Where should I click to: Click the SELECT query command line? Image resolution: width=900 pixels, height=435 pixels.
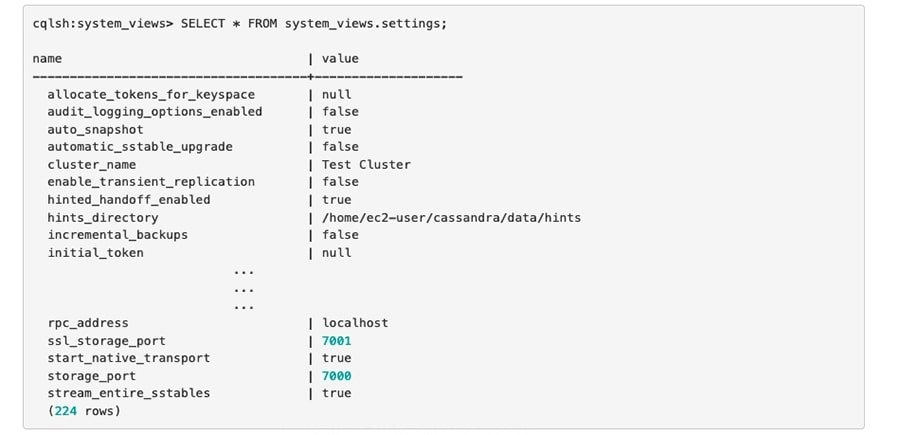tap(239, 24)
